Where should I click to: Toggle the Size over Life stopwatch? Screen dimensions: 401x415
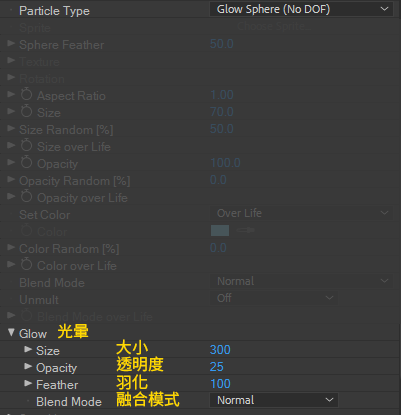pyautogui.click(x=26, y=146)
